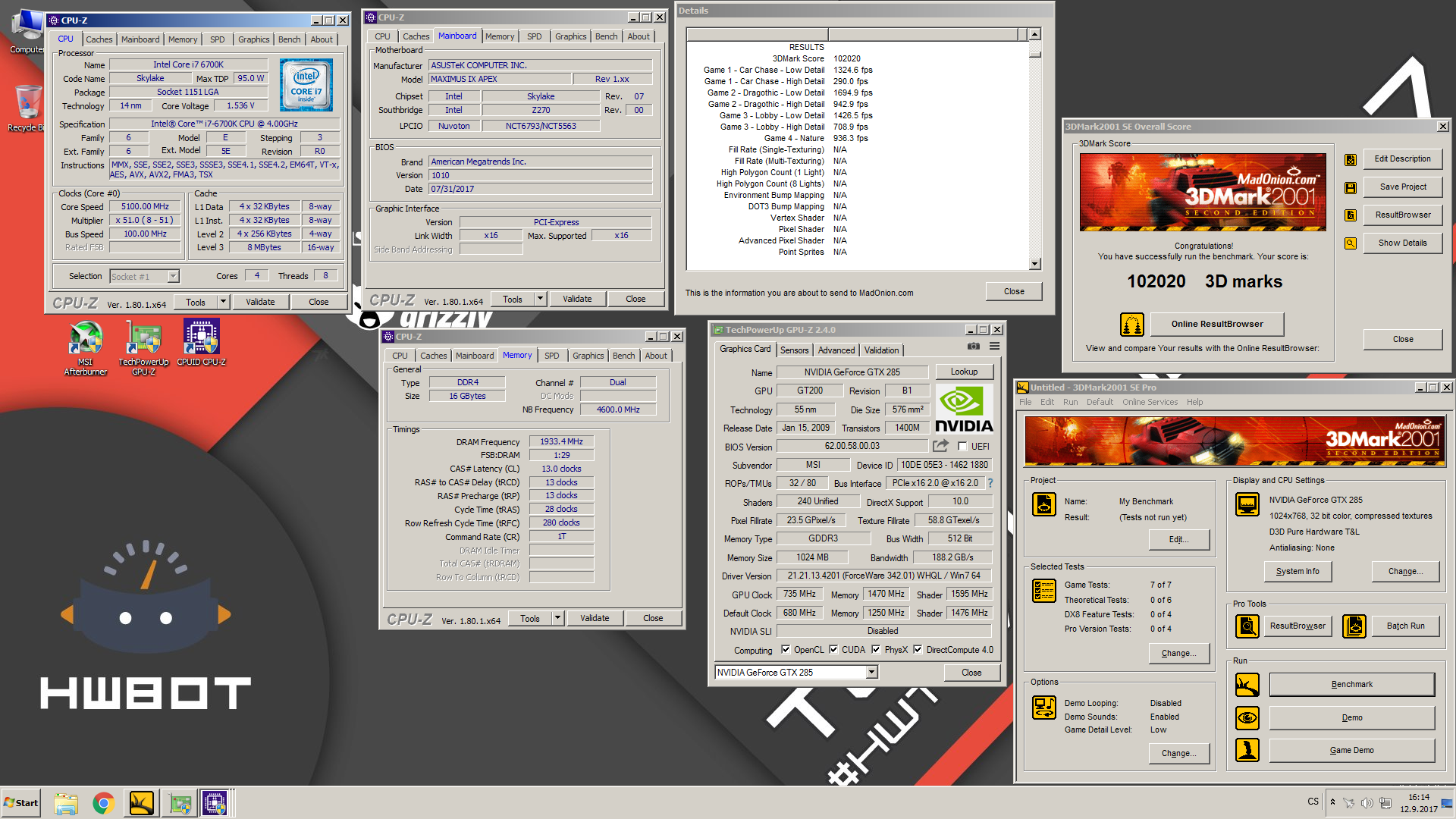Click BIOS version share/export icon

941,446
